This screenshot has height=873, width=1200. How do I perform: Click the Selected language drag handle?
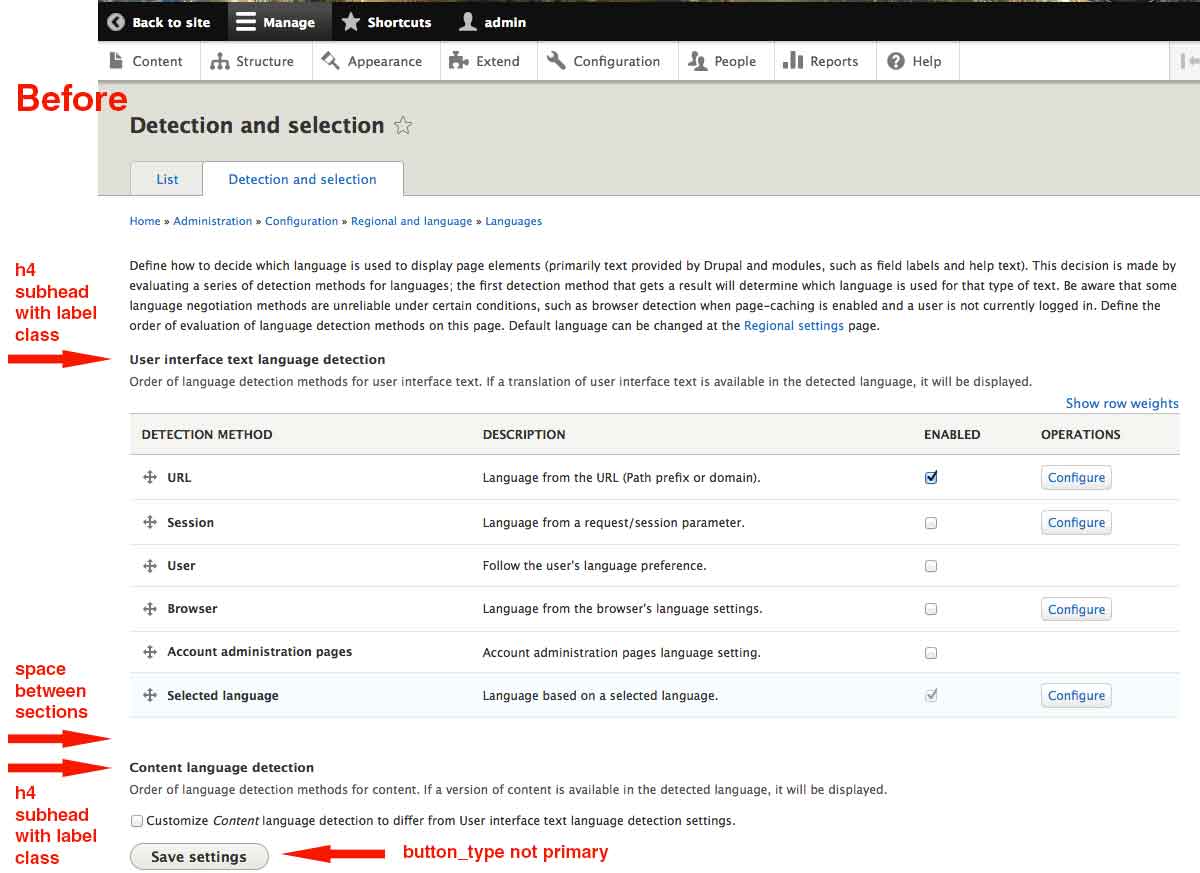pos(150,696)
